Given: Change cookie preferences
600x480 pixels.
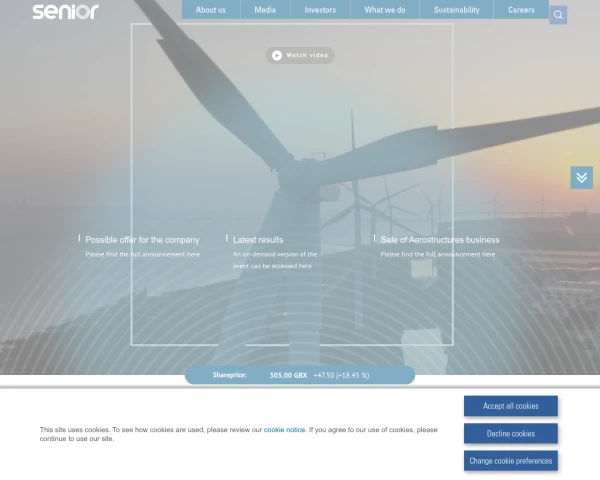Looking at the screenshot, I should point(510,460).
